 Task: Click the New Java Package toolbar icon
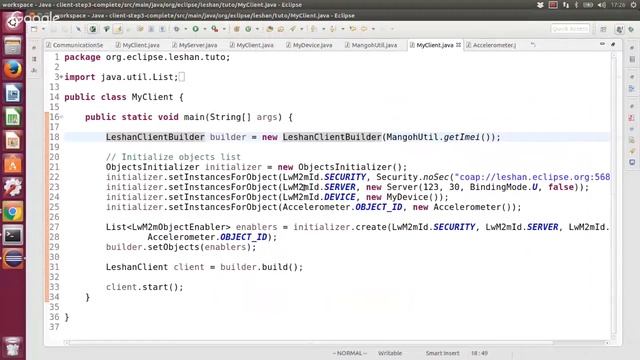236,29
